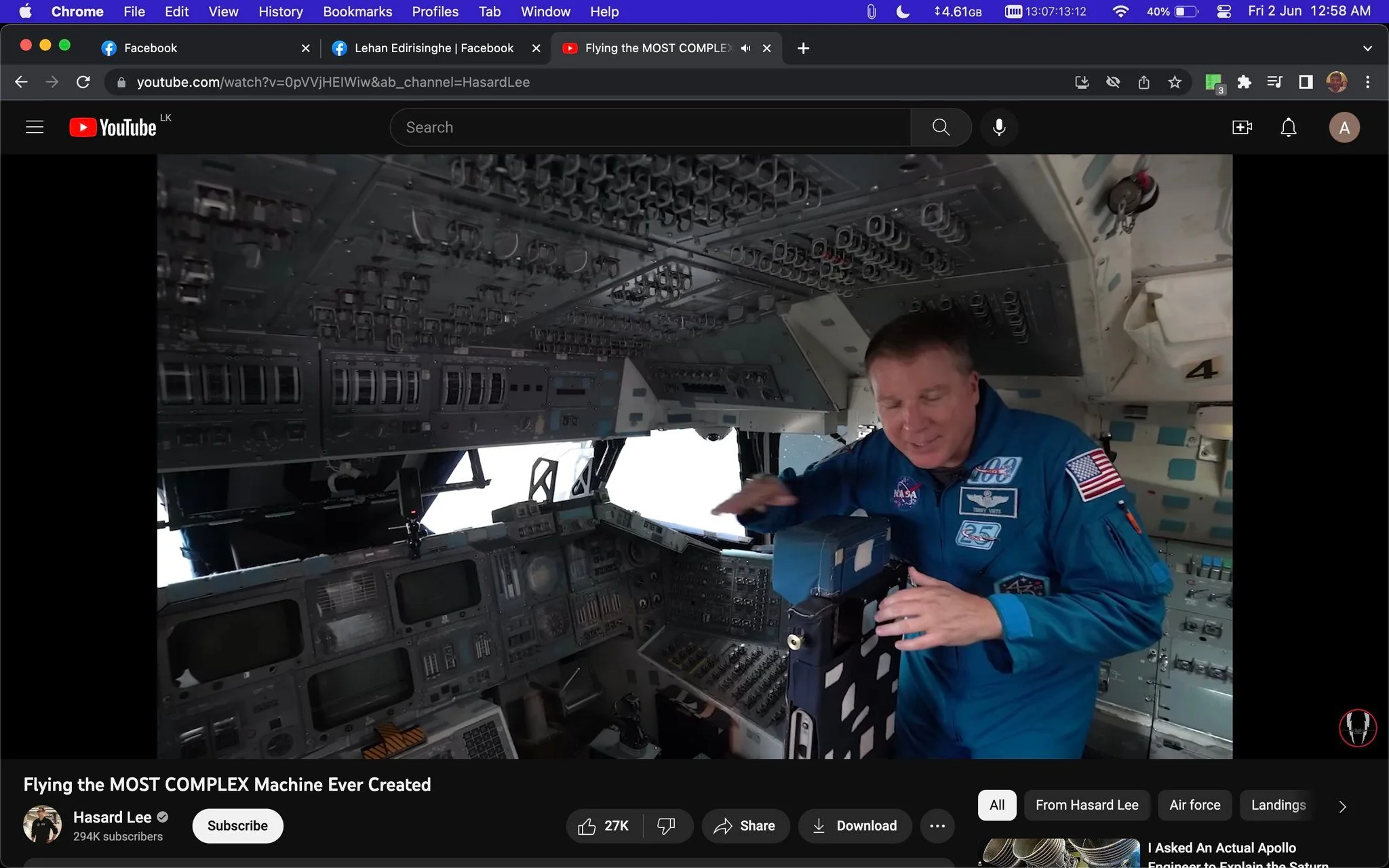
Task: Click the Share button
Action: [745, 826]
